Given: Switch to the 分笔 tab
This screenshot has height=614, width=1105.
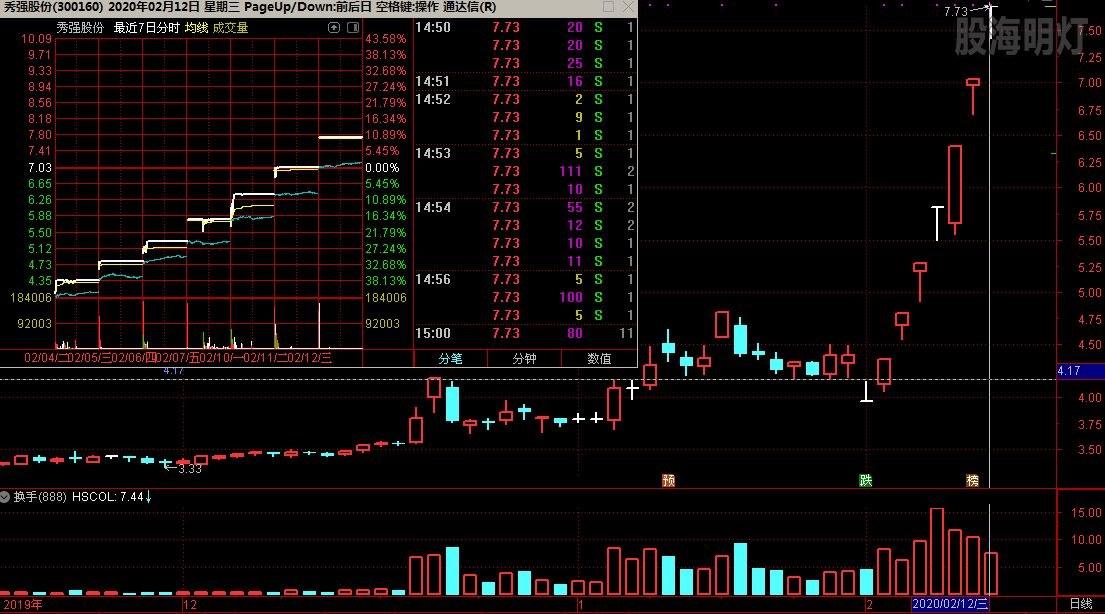Looking at the screenshot, I should coord(450,358).
